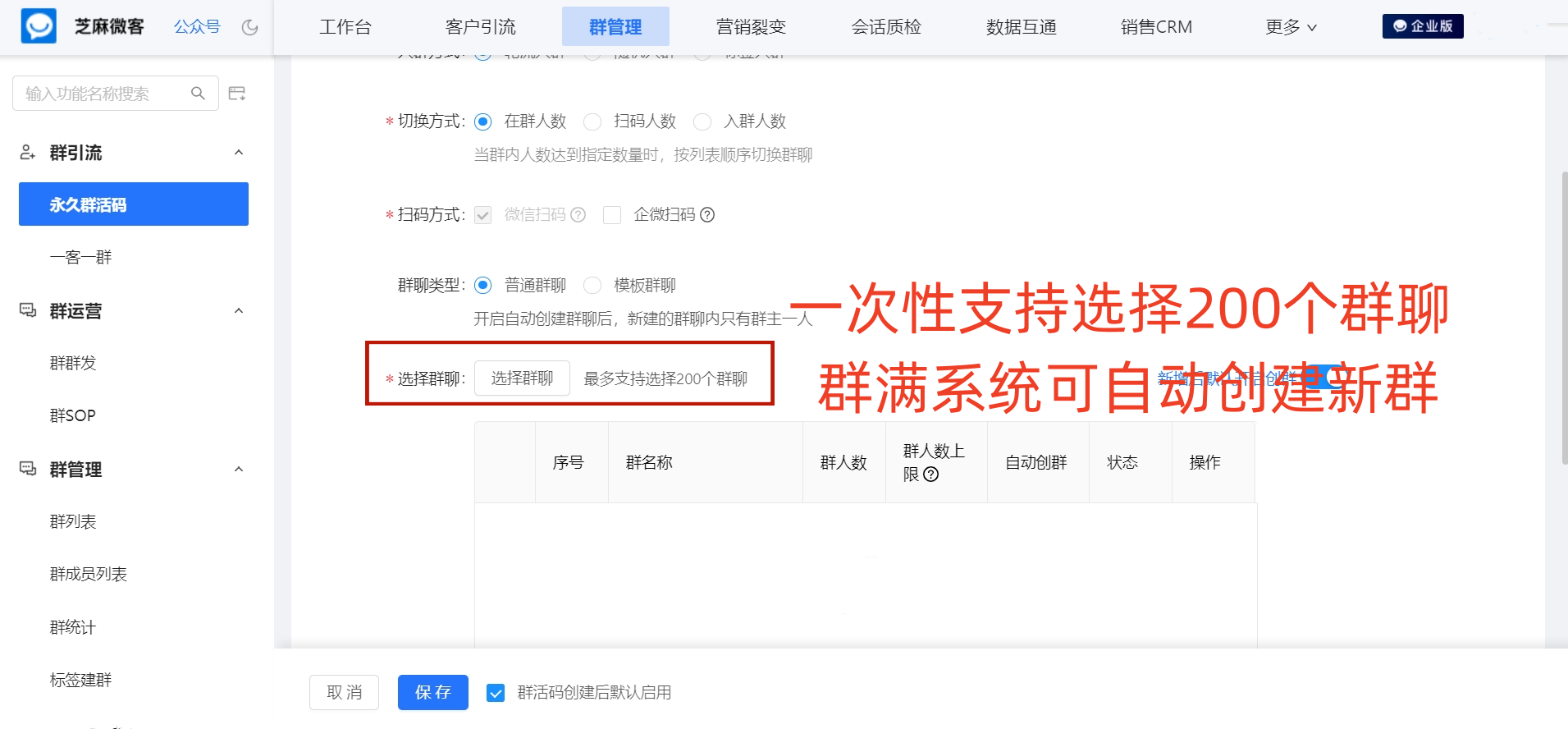
Task: Collapse the 群管理 sidebar section chevron
Action: [x=239, y=470]
